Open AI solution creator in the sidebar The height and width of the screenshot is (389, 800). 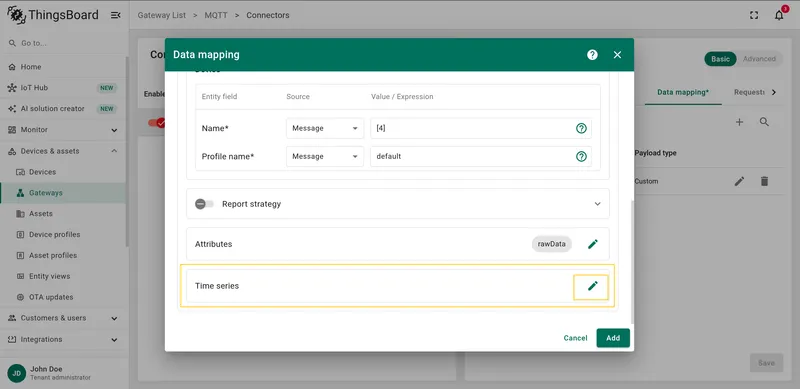click(x=62, y=109)
